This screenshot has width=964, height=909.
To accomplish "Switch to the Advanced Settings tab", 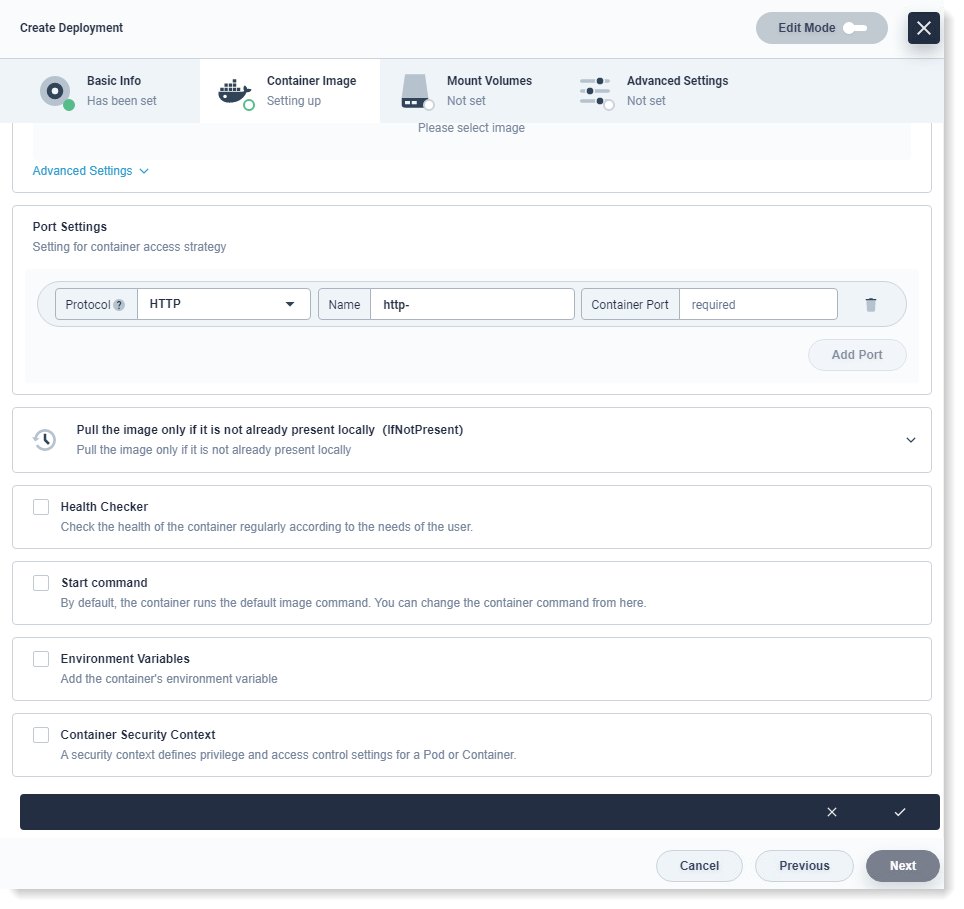I will [650, 91].
